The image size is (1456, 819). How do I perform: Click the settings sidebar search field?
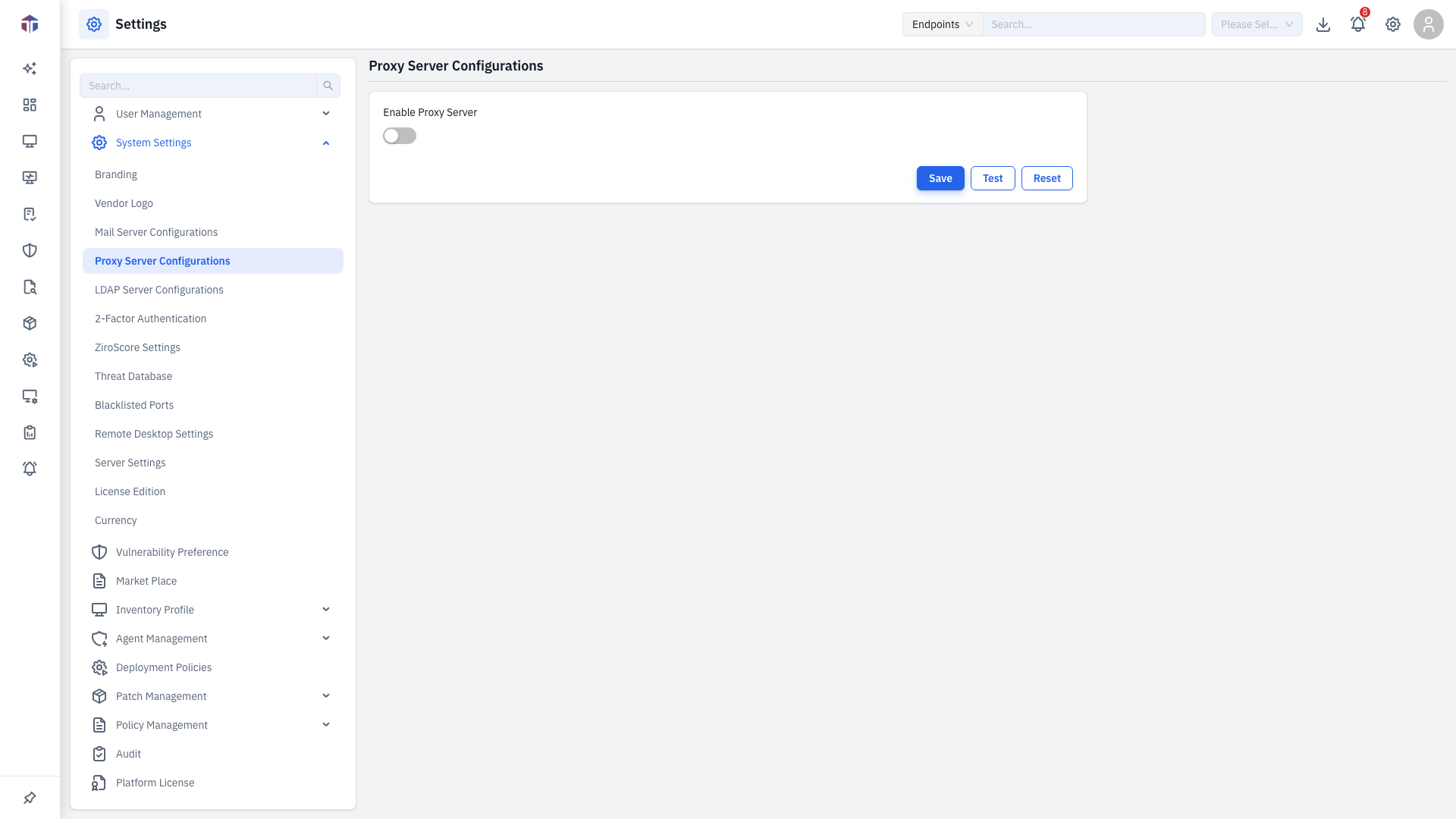198,86
